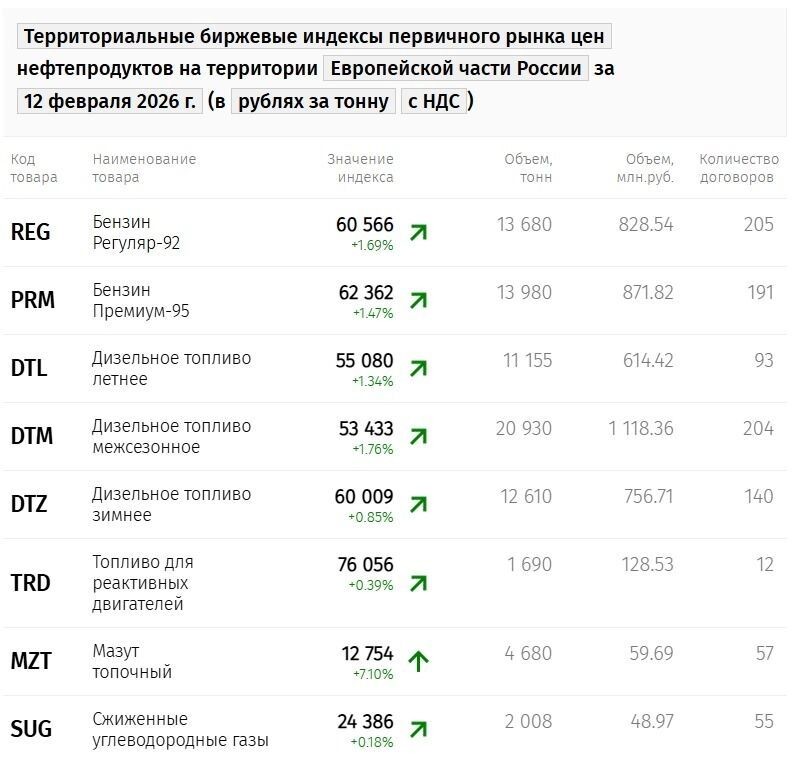Click the trend arrow in the PRM row
This screenshot has height=770, width=800.
point(418,301)
